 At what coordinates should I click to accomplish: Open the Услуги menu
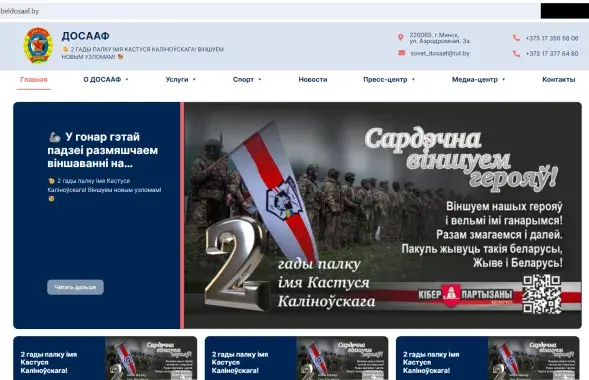click(x=177, y=80)
